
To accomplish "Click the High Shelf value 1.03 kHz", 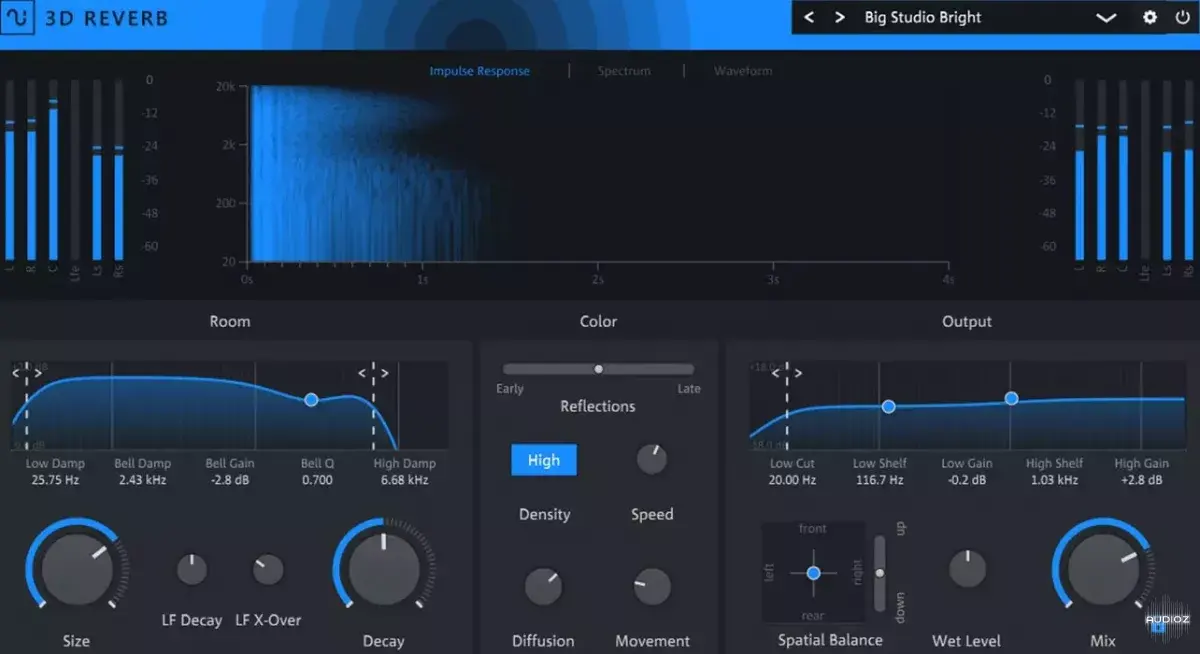I will pos(1054,480).
